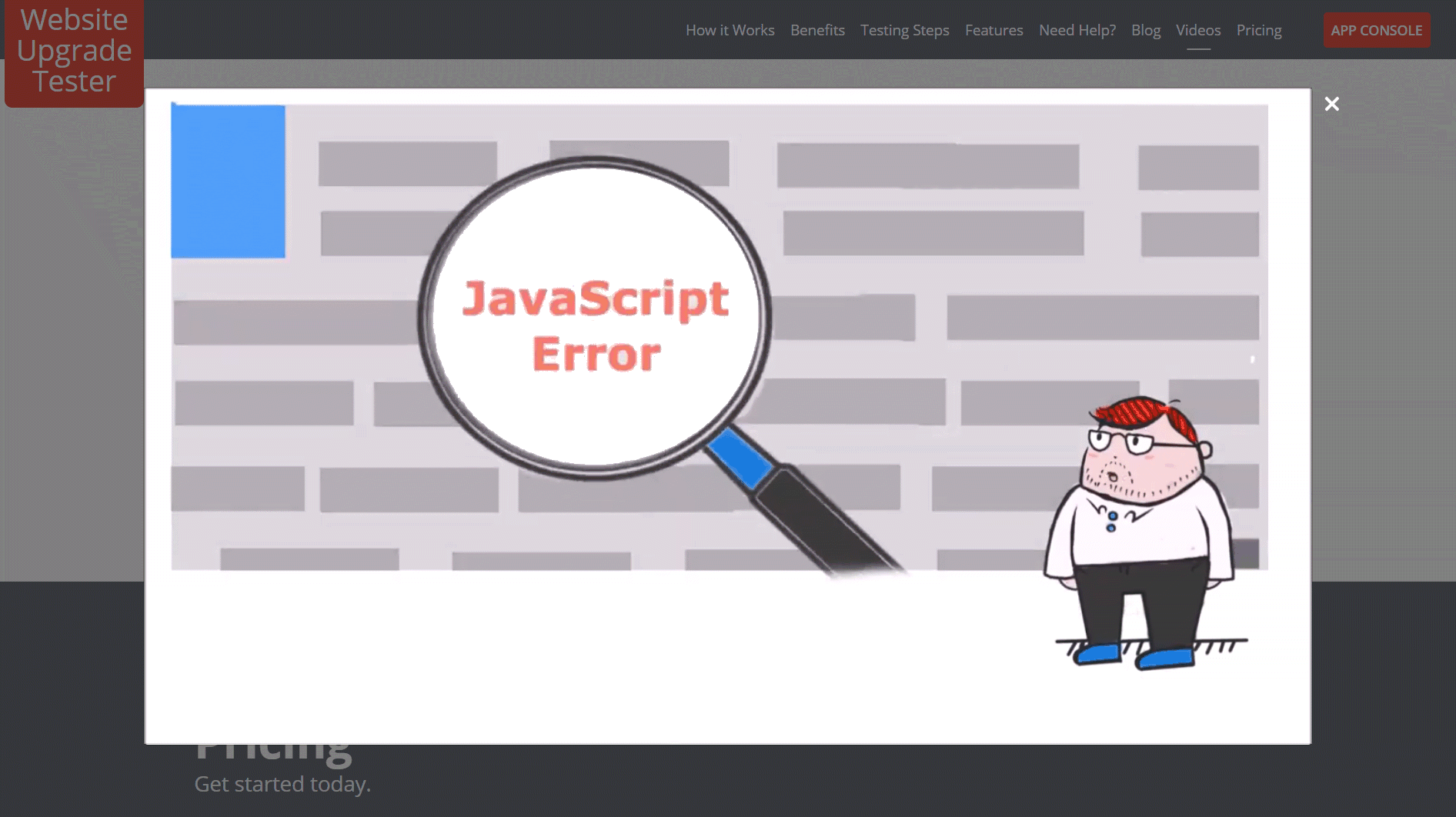Screen dimensions: 1456x817
Task: Visit the Blog
Action: 1146,30
